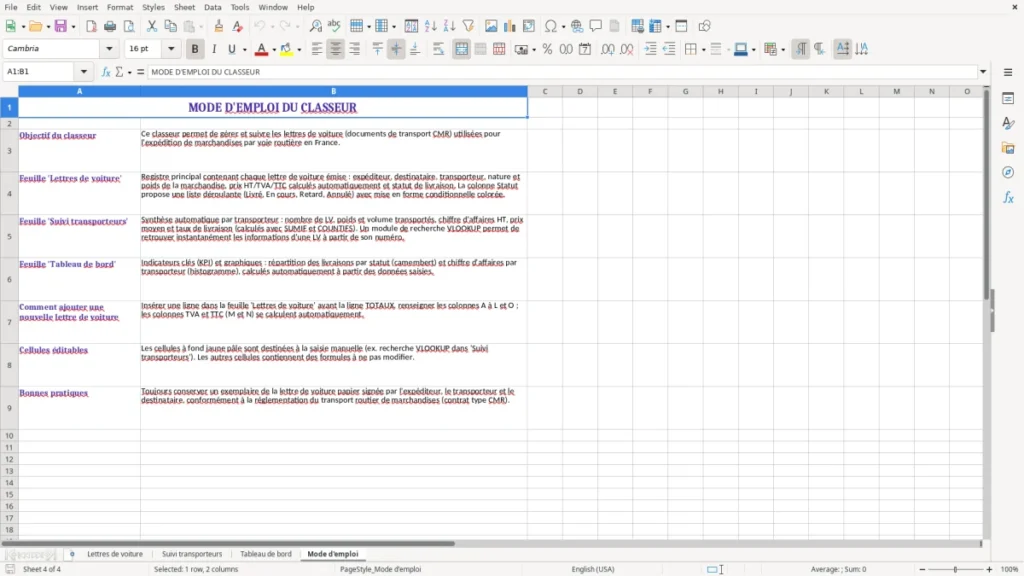The image size is (1024, 576).
Task: Switch to the Suivi transporteurs sheet tab
Action: [192, 554]
